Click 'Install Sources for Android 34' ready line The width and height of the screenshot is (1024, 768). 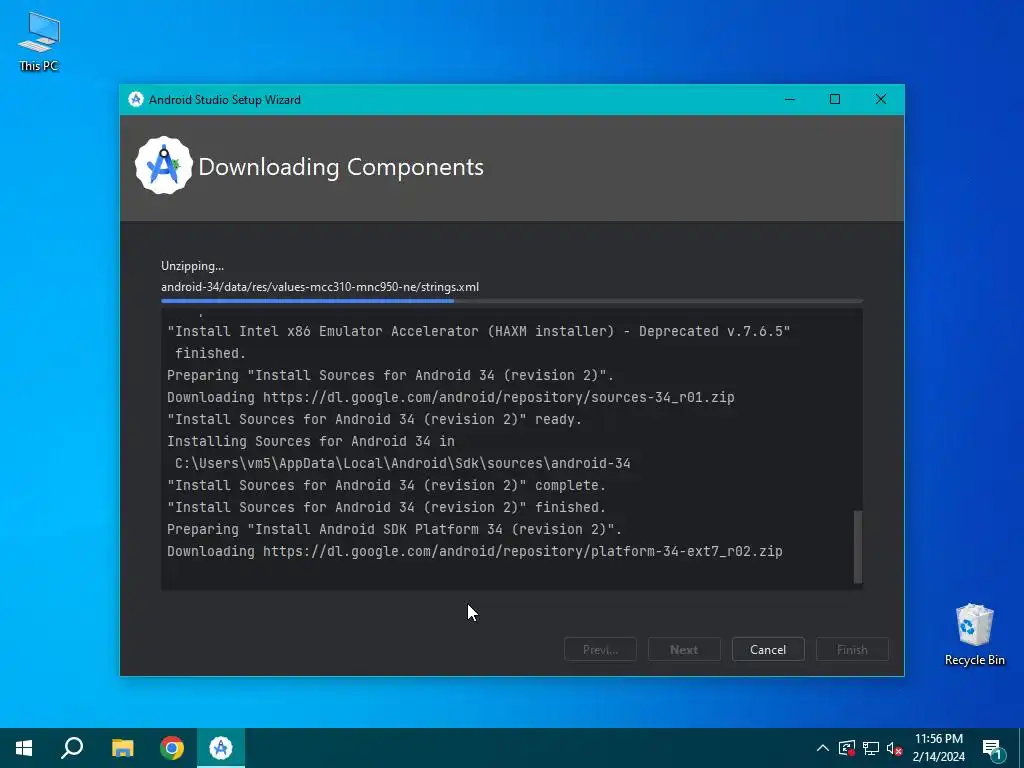(x=374, y=419)
